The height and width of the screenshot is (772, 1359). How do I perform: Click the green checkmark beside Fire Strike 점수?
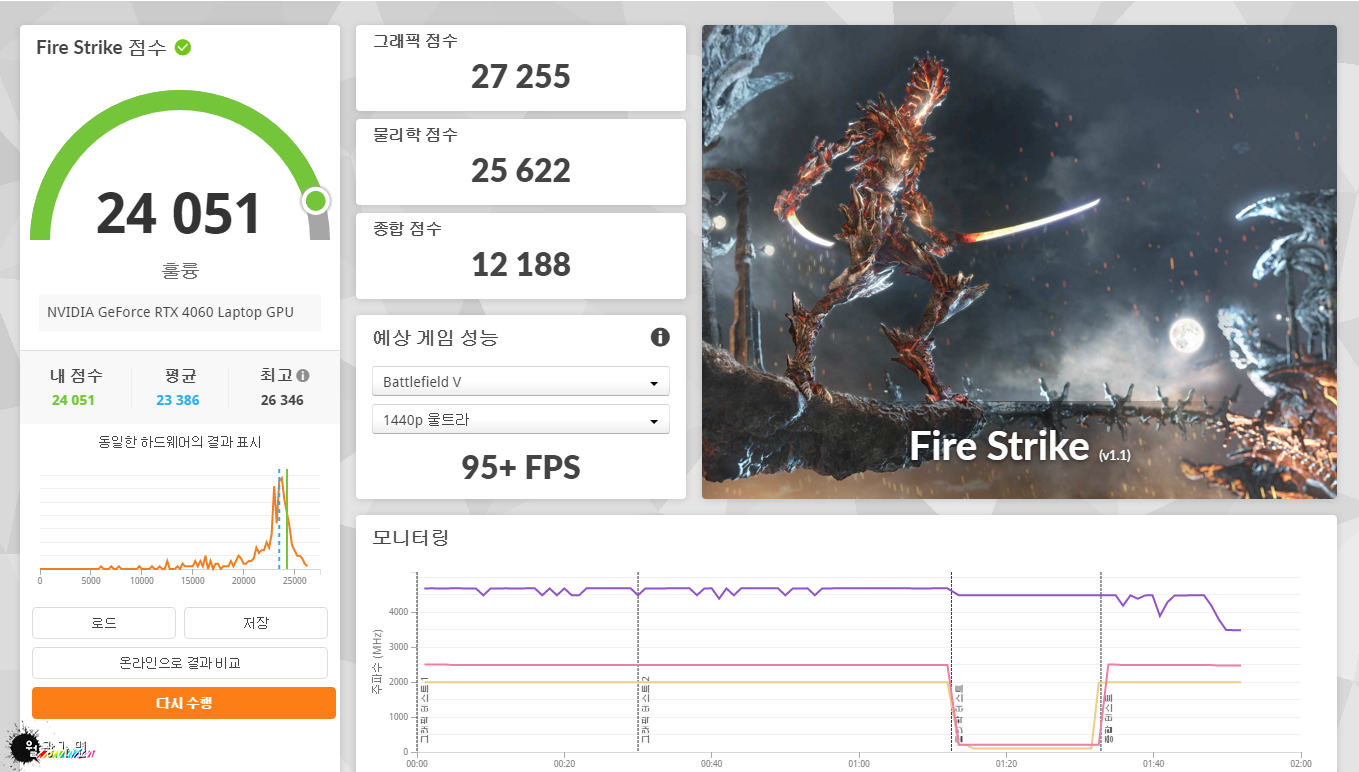(183, 47)
